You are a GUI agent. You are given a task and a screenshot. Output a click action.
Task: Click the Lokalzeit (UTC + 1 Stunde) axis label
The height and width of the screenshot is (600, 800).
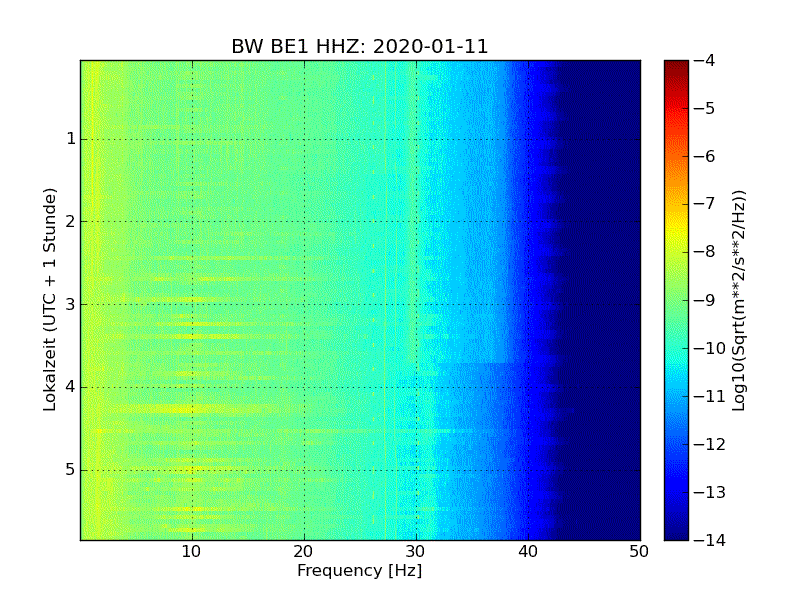(x=49, y=300)
